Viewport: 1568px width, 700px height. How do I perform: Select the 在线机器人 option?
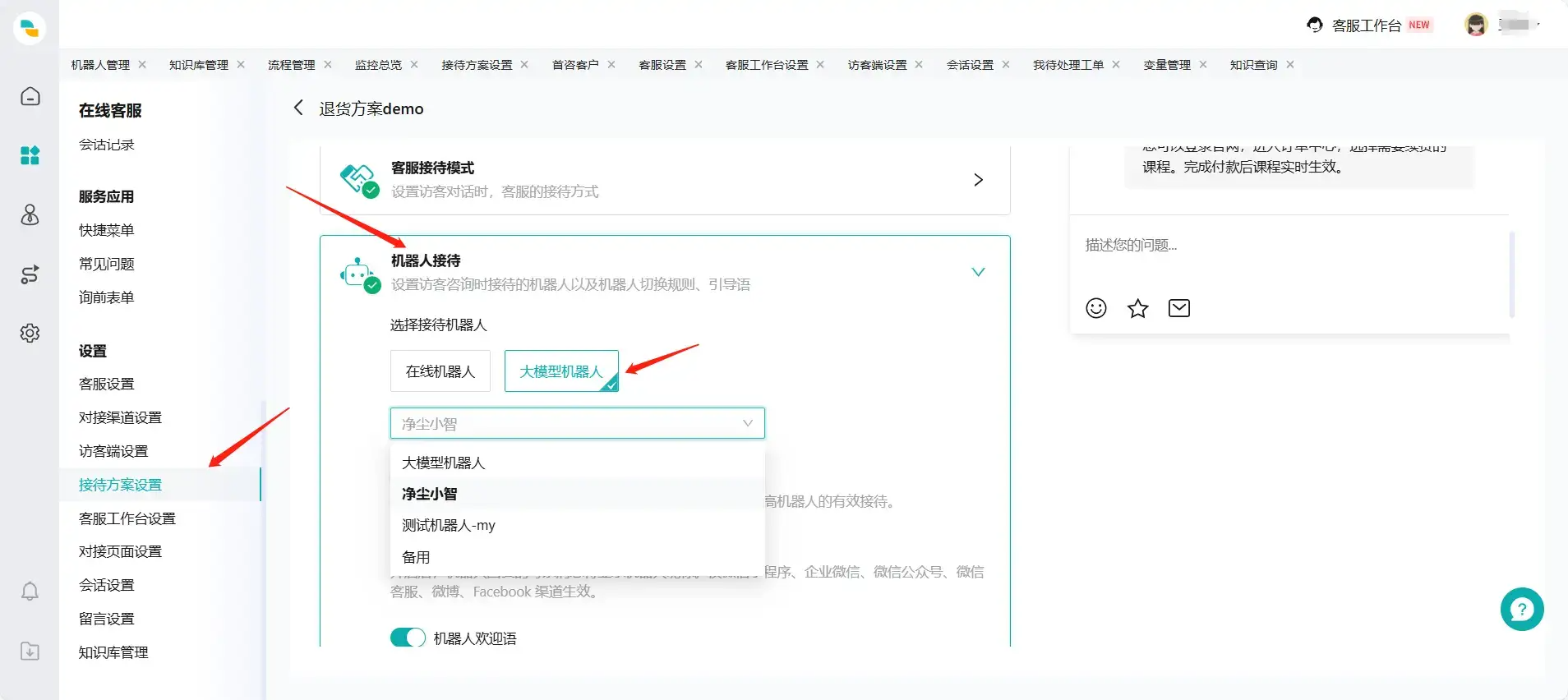440,371
